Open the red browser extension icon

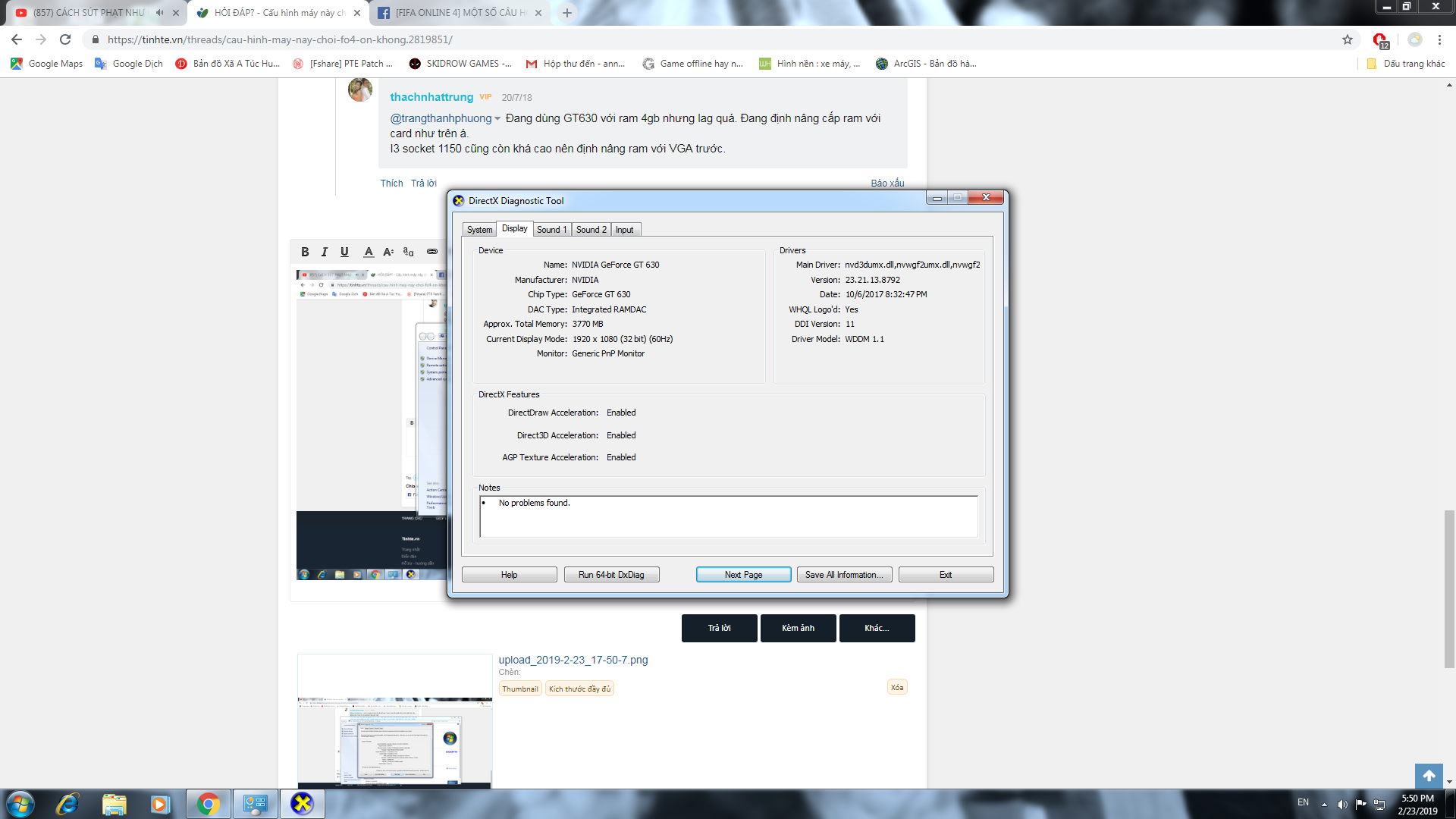point(1380,40)
